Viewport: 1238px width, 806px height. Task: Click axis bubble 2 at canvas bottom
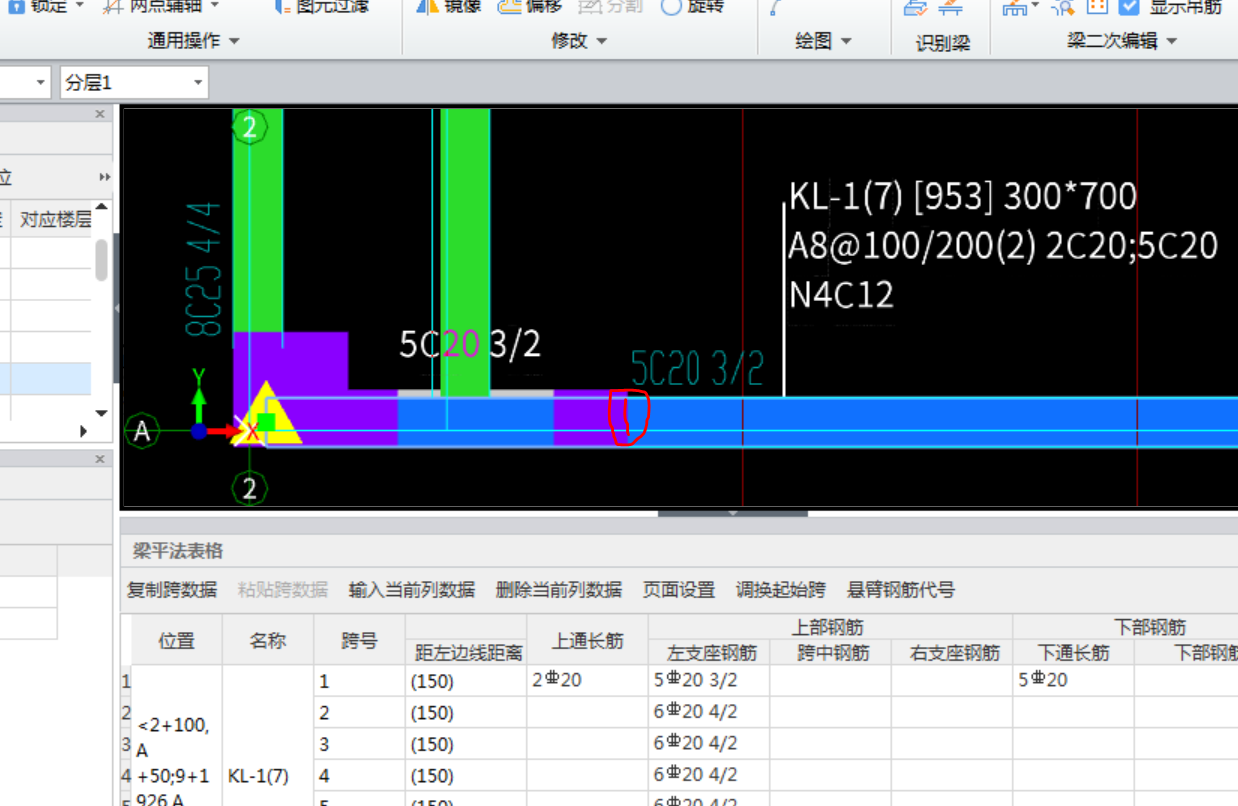[x=250, y=488]
